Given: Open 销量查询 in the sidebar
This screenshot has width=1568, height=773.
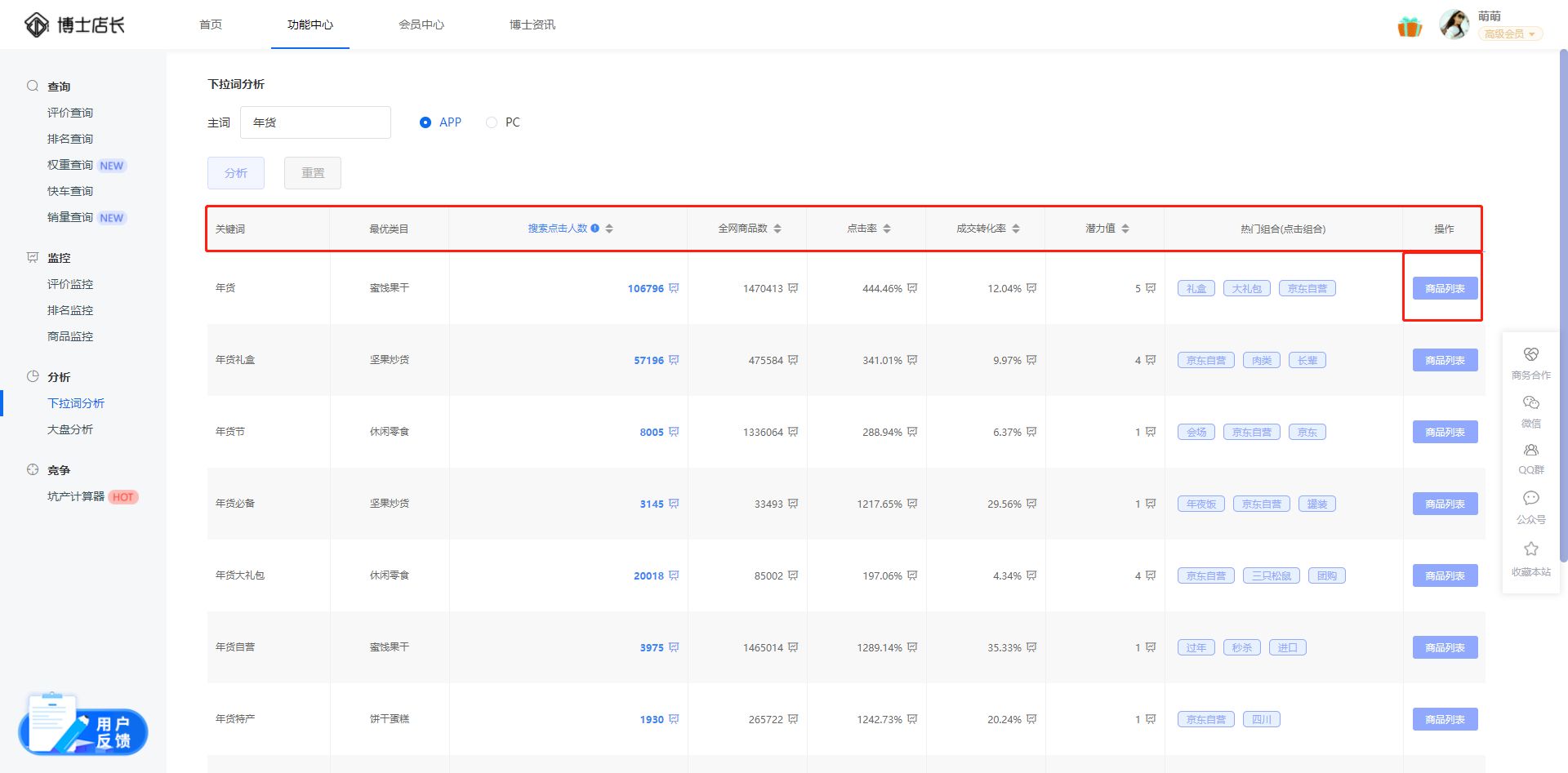Looking at the screenshot, I should (x=70, y=217).
